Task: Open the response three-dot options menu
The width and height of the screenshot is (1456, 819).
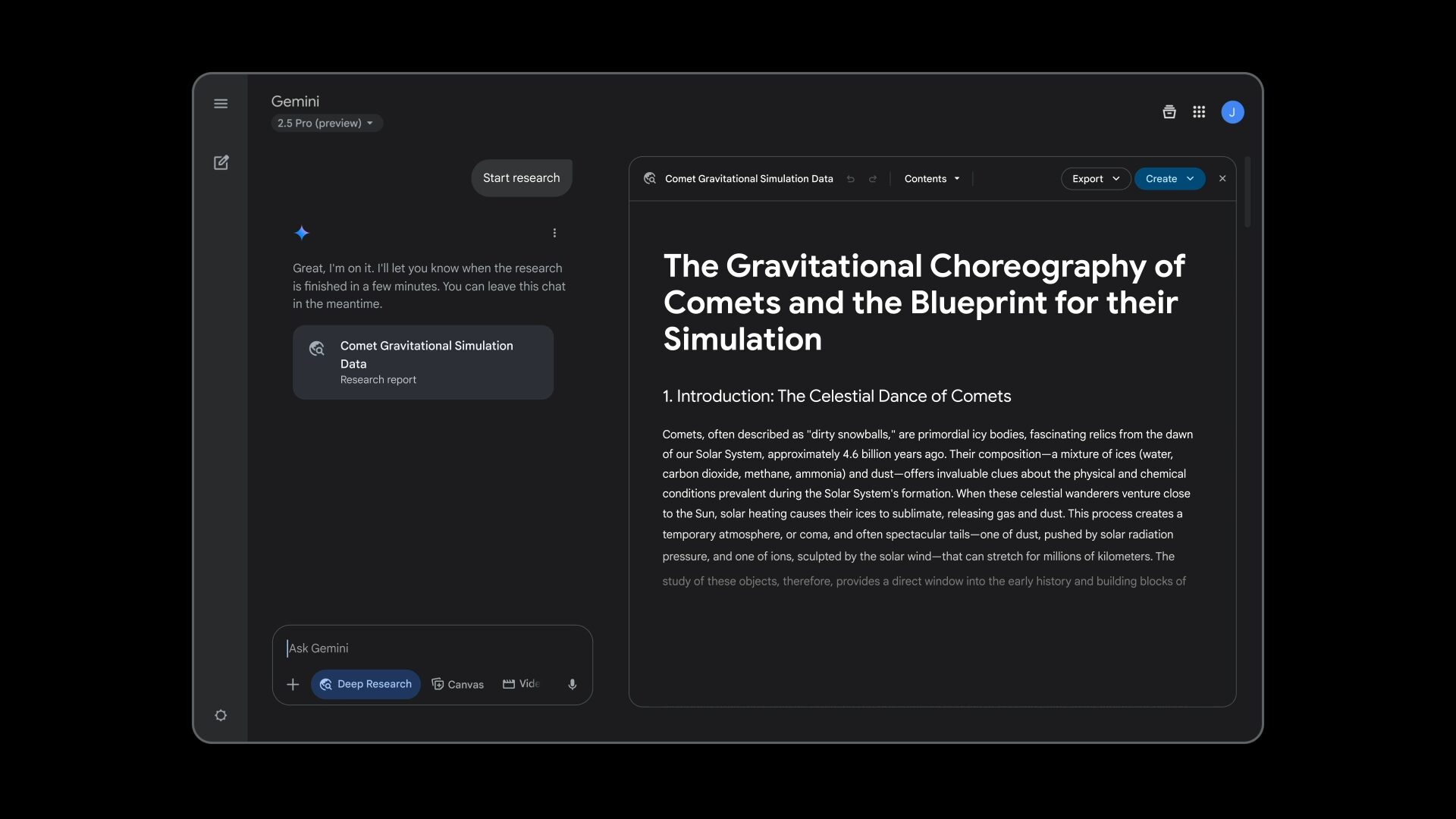Action: [x=554, y=233]
